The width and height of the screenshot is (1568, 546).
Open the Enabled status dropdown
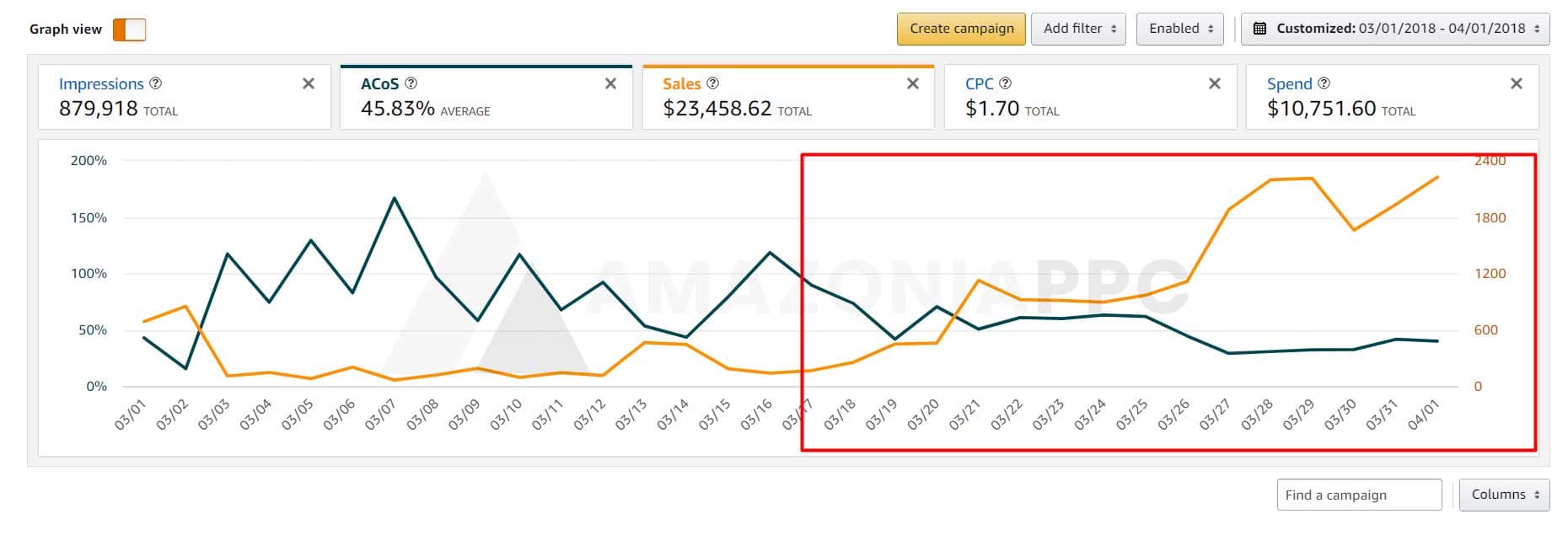1180,29
